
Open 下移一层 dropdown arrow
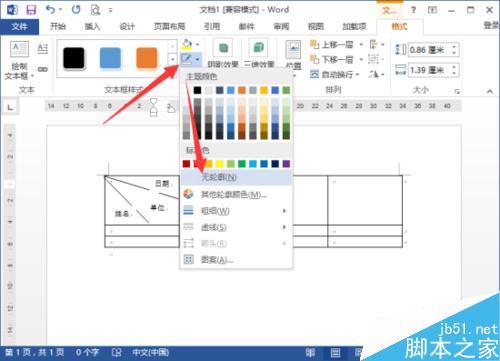tap(361, 59)
